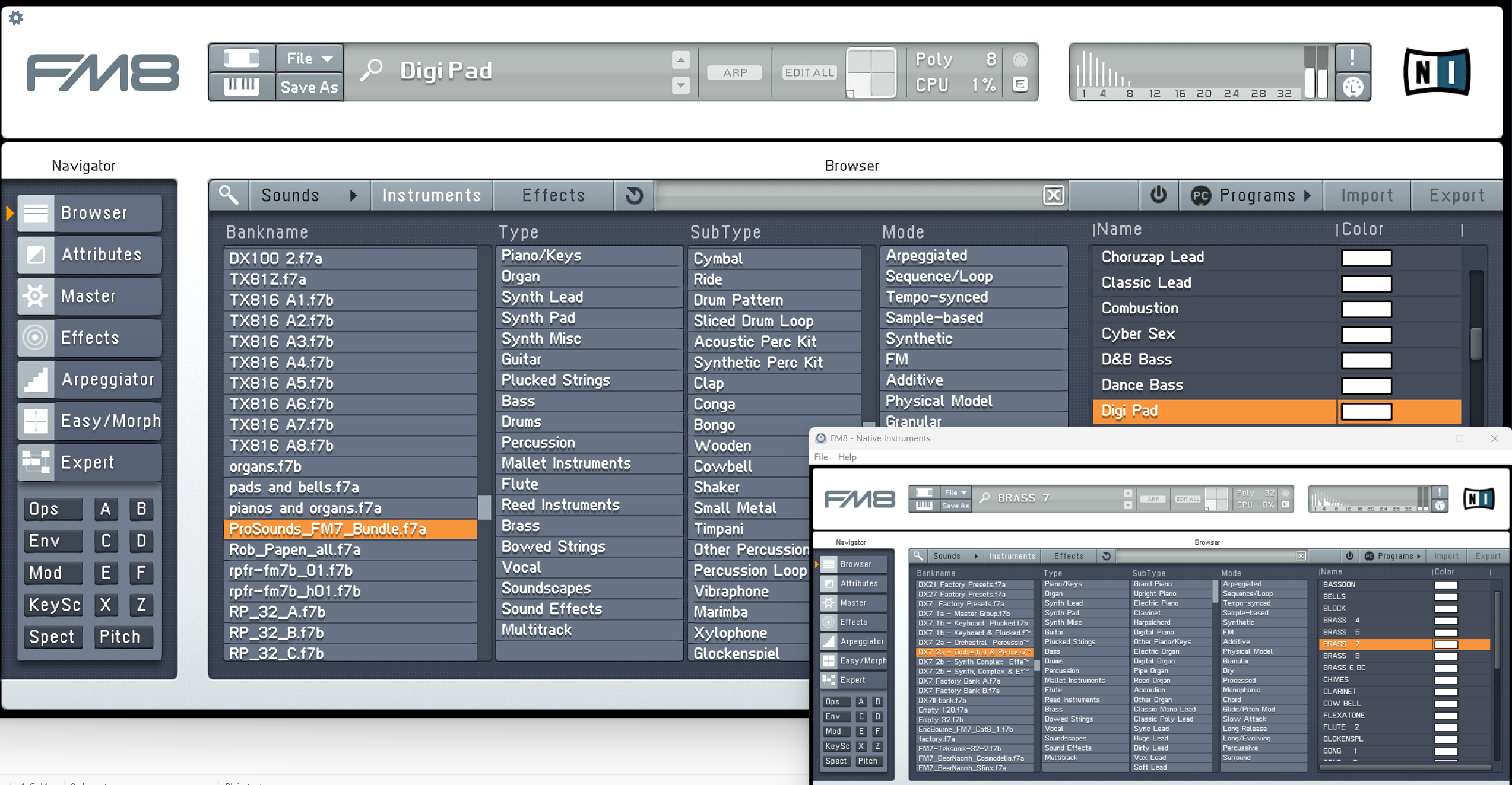Click the color swatch for Choruzap Lead
Screen dimensions: 1512x785
tap(1367, 258)
